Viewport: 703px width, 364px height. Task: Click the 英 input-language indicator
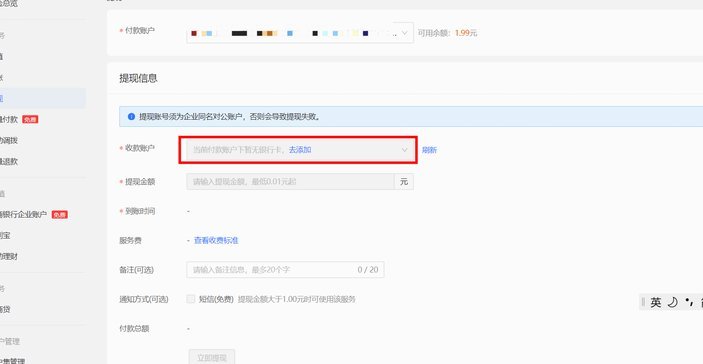656,303
